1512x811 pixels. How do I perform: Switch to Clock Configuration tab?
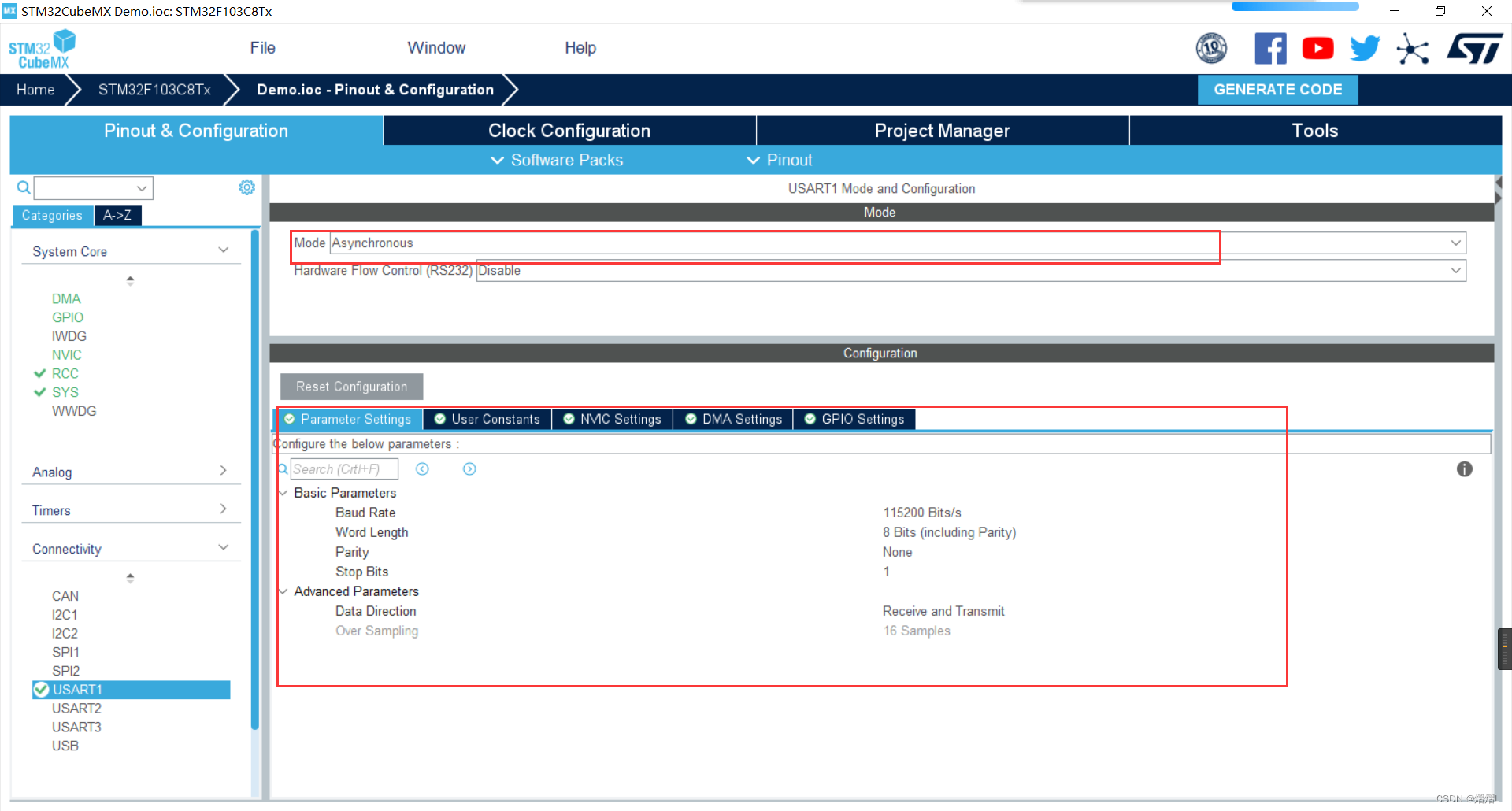click(x=569, y=131)
